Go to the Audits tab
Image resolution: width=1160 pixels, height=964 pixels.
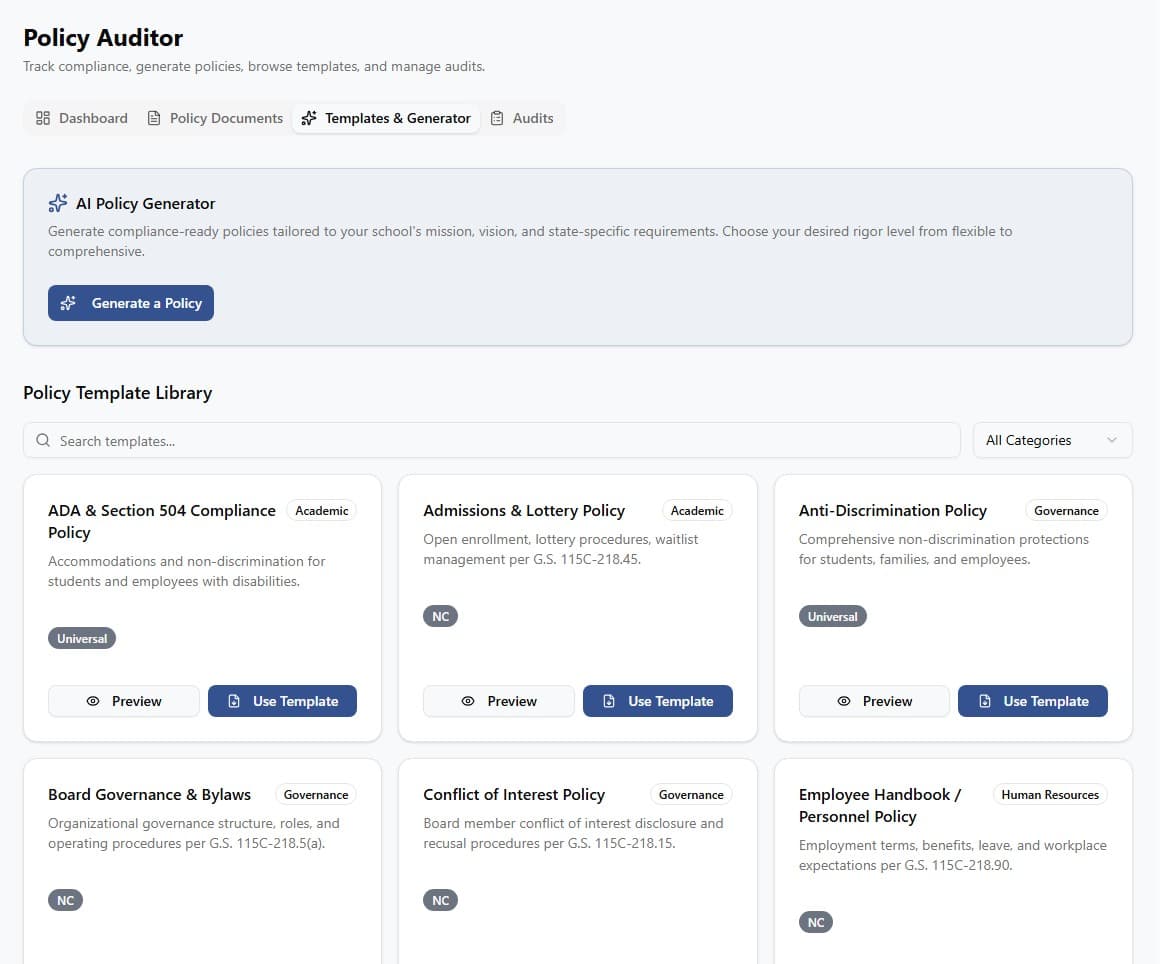click(522, 118)
